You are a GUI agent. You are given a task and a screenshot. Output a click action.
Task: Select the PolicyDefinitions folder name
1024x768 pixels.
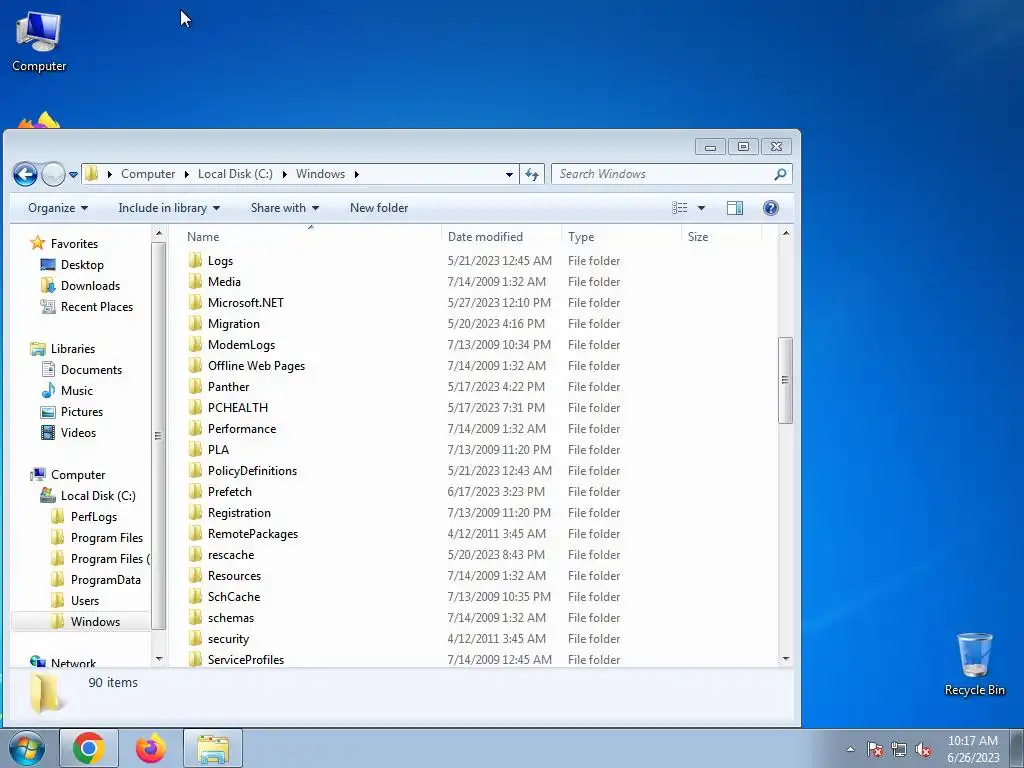(252, 471)
